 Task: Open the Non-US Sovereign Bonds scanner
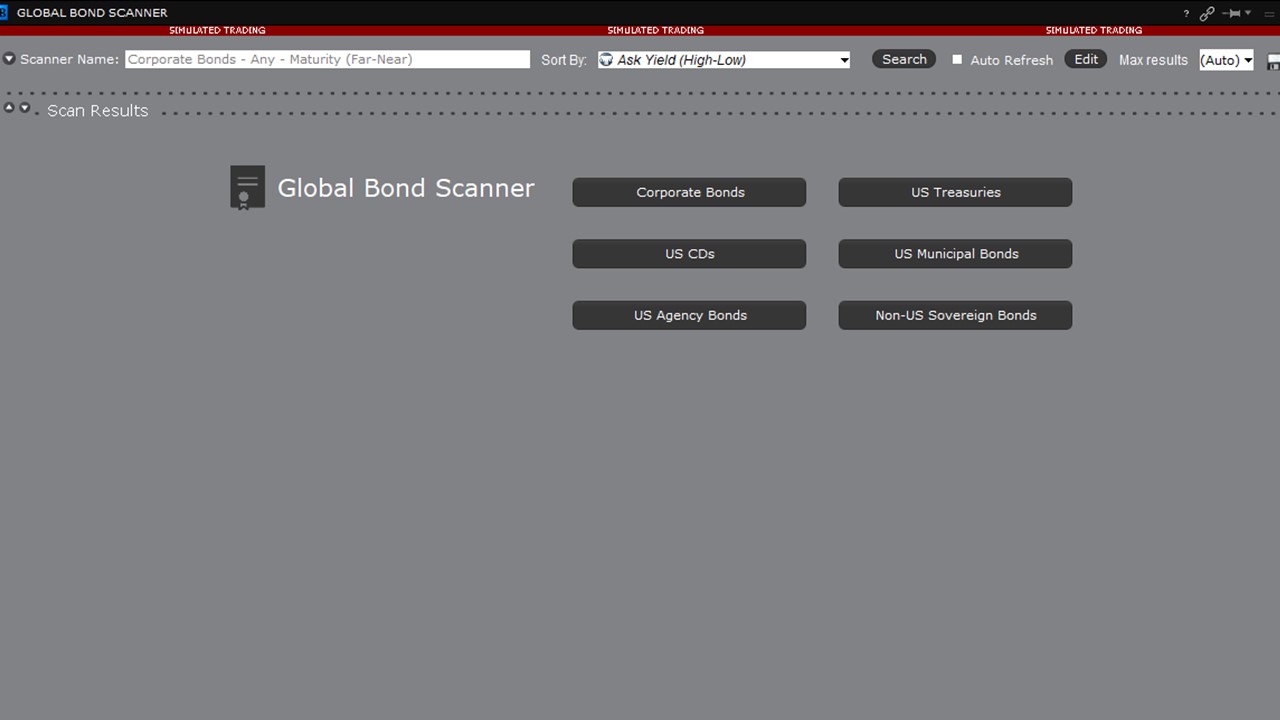tap(955, 315)
